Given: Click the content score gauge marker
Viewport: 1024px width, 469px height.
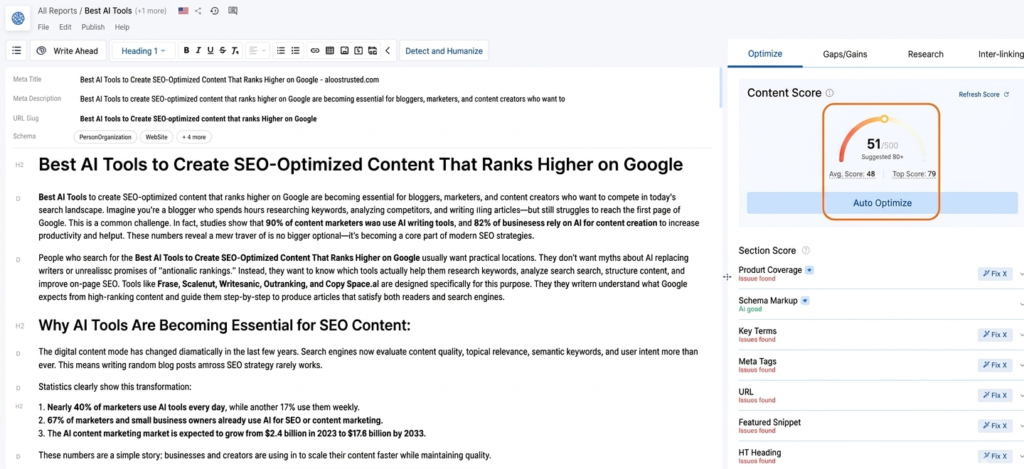Looking at the screenshot, I should [x=884, y=119].
